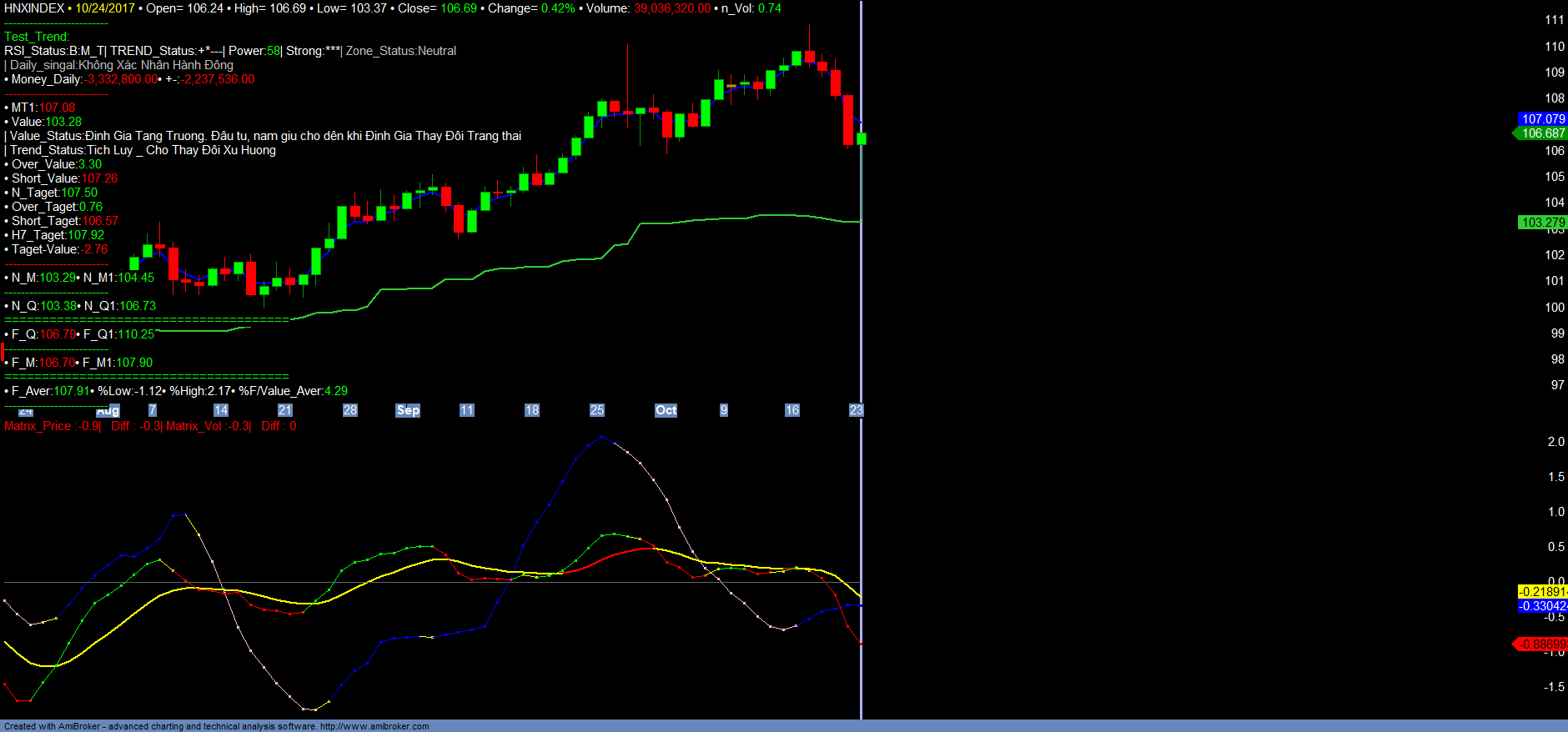Select the Matrix_Price label in lower pane
1568x732 pixels.
(x=38, y=426)
